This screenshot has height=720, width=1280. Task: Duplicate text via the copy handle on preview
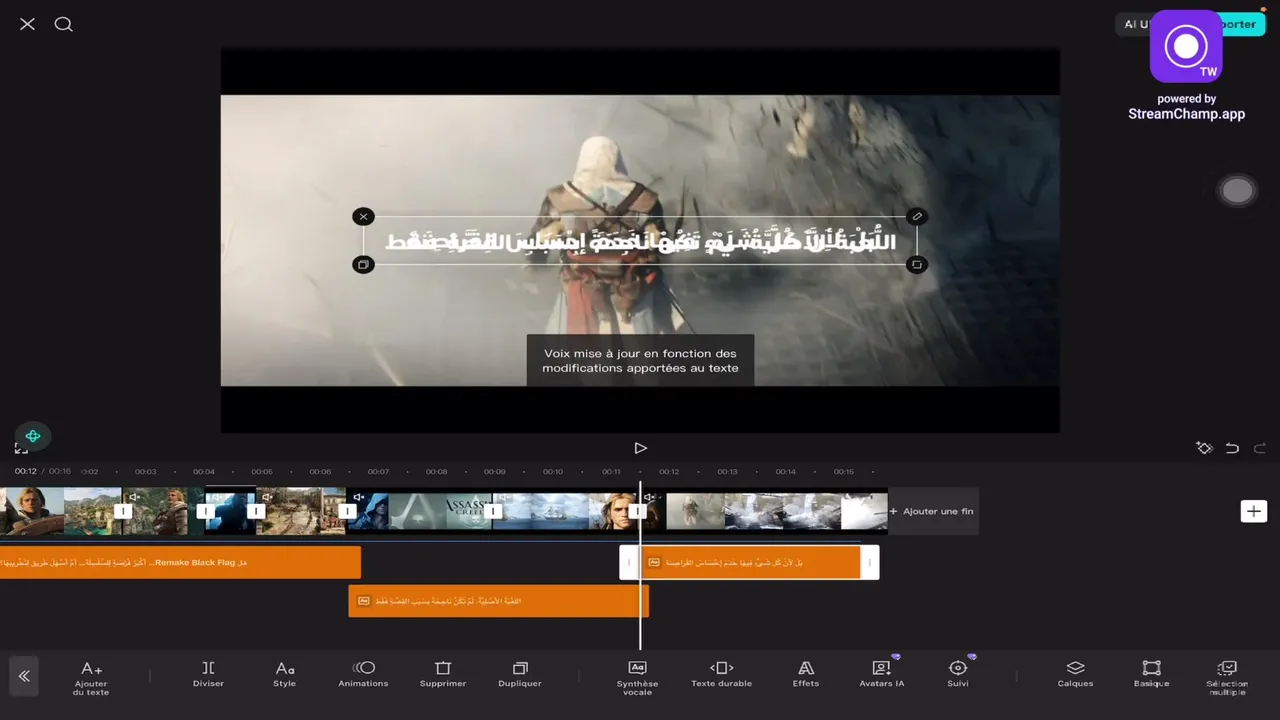(x=363, y=264)
